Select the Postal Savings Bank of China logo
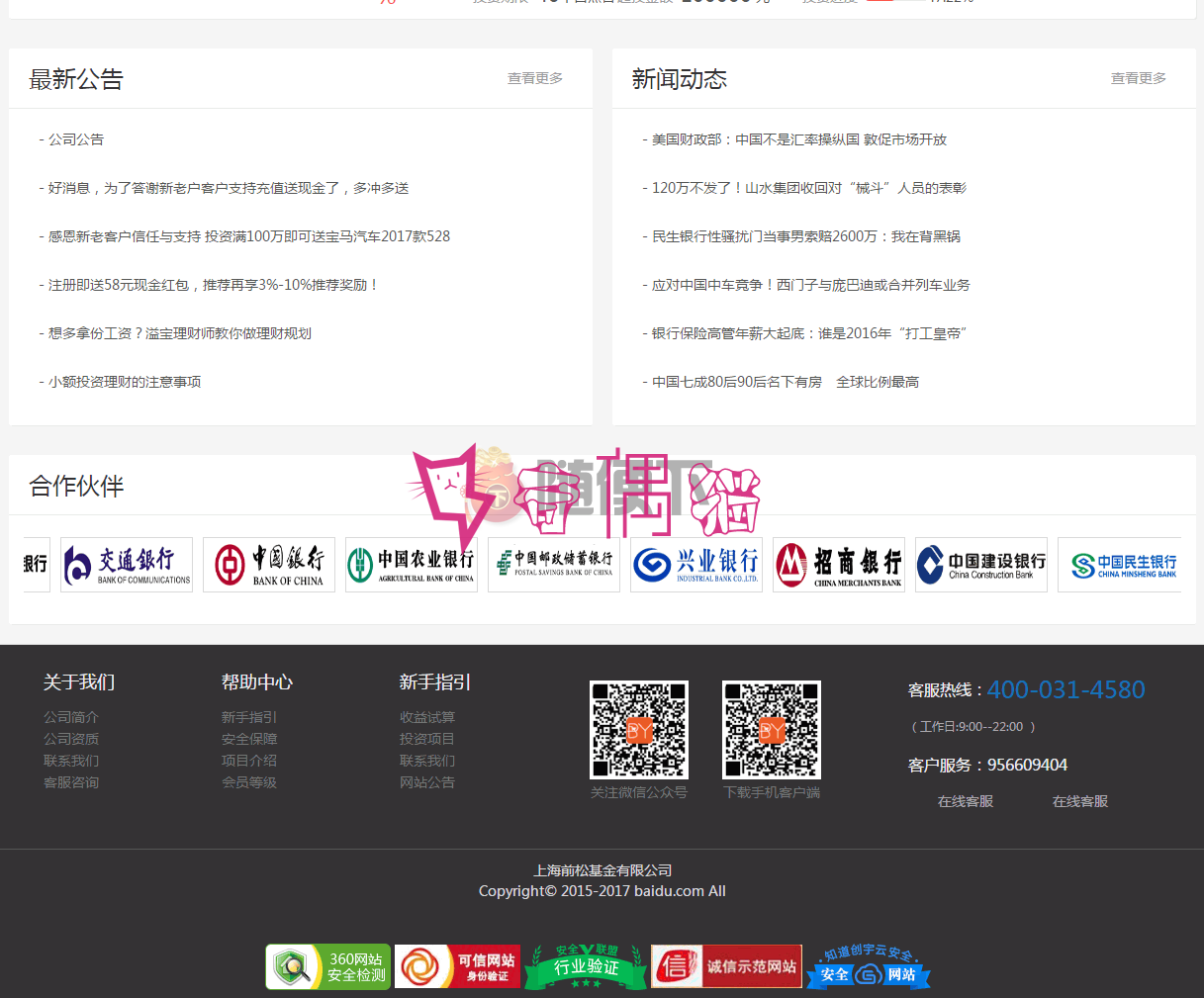Image resolution: width=1204 pixels, height=998 pixels. click(554, 565)
